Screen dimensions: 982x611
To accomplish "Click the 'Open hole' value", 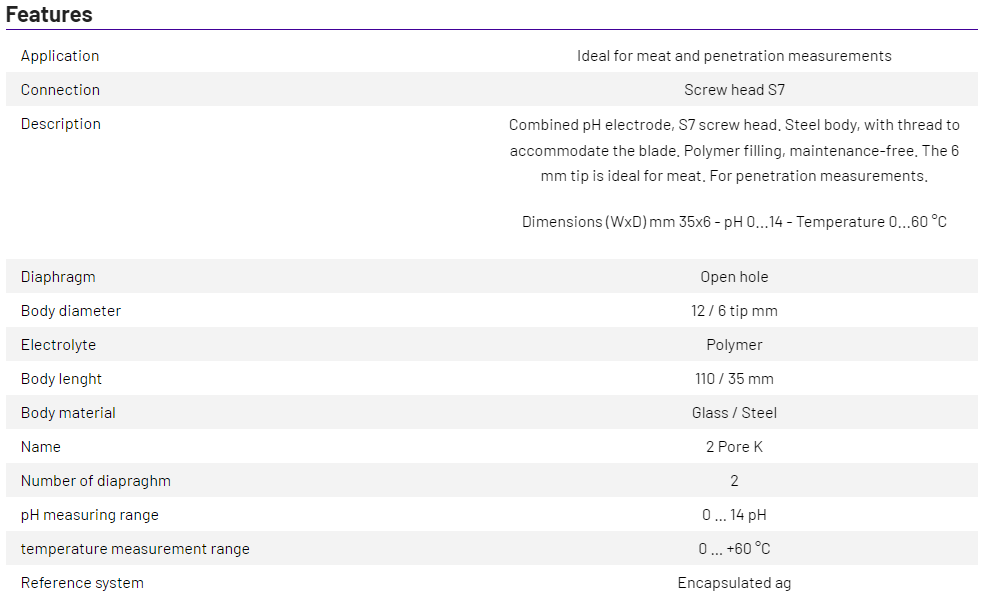I will pos(734,277).
